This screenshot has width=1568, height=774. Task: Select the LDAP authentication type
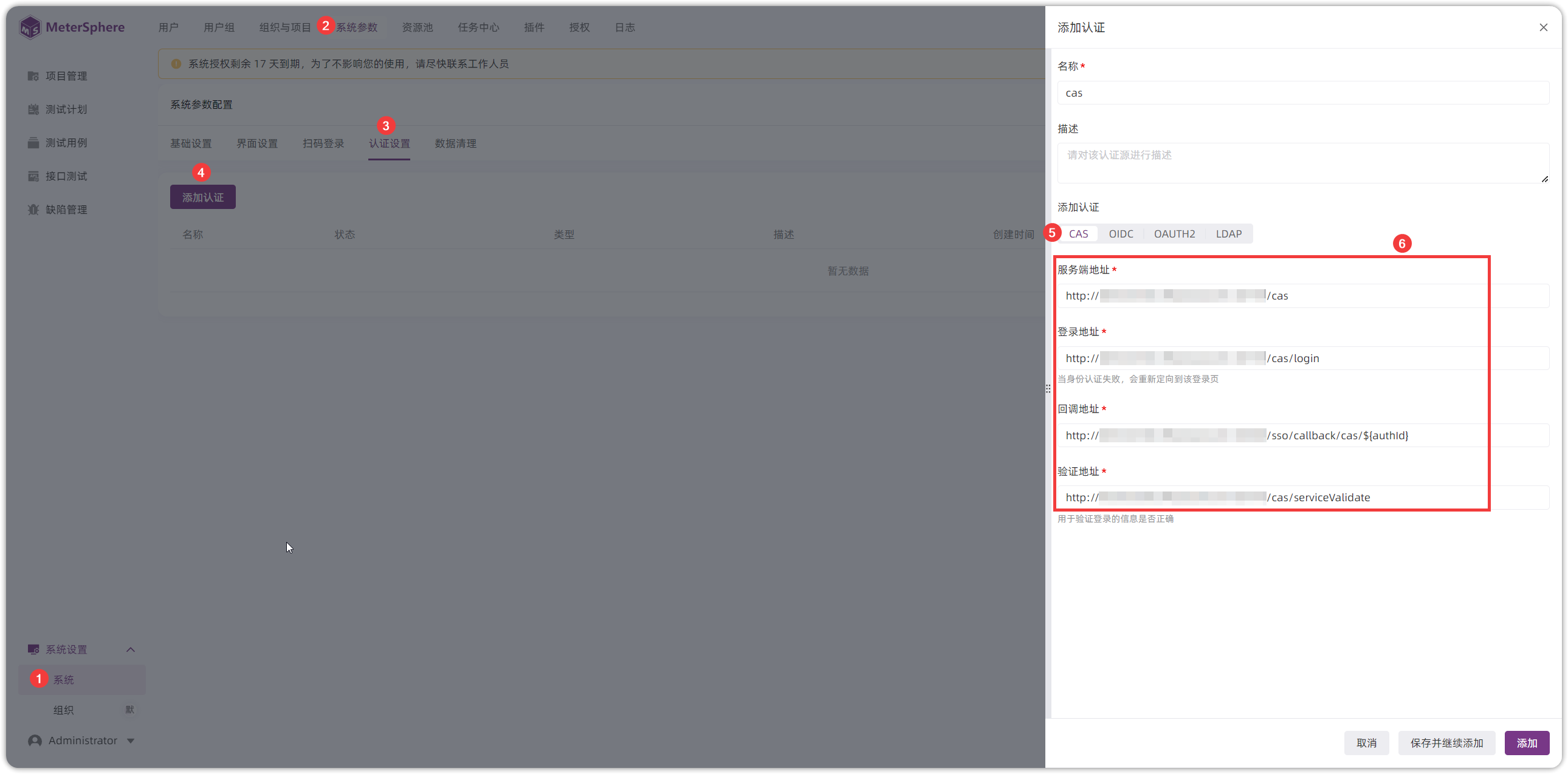click(1228, 234)
